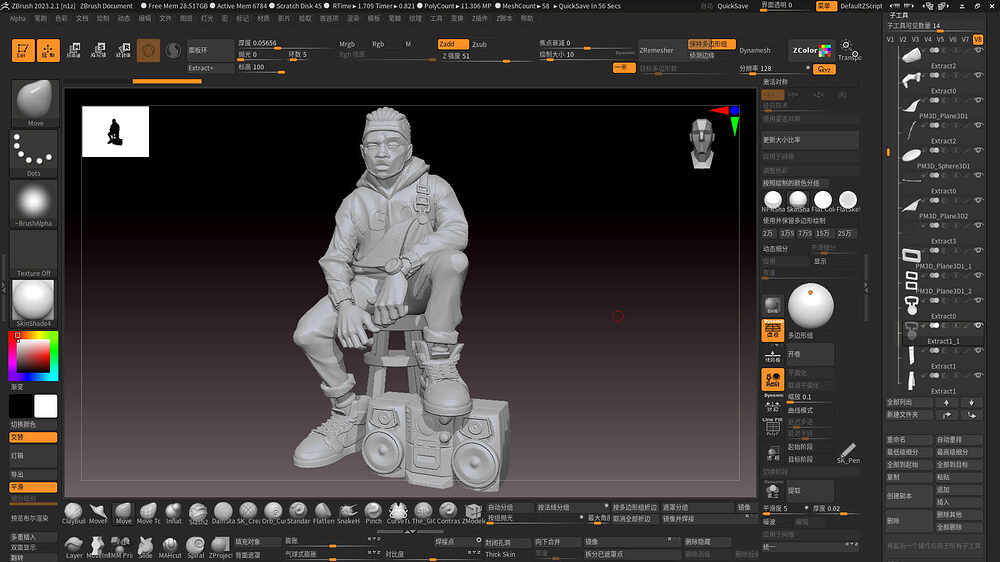Select the Layer brush

coord(74,547)
